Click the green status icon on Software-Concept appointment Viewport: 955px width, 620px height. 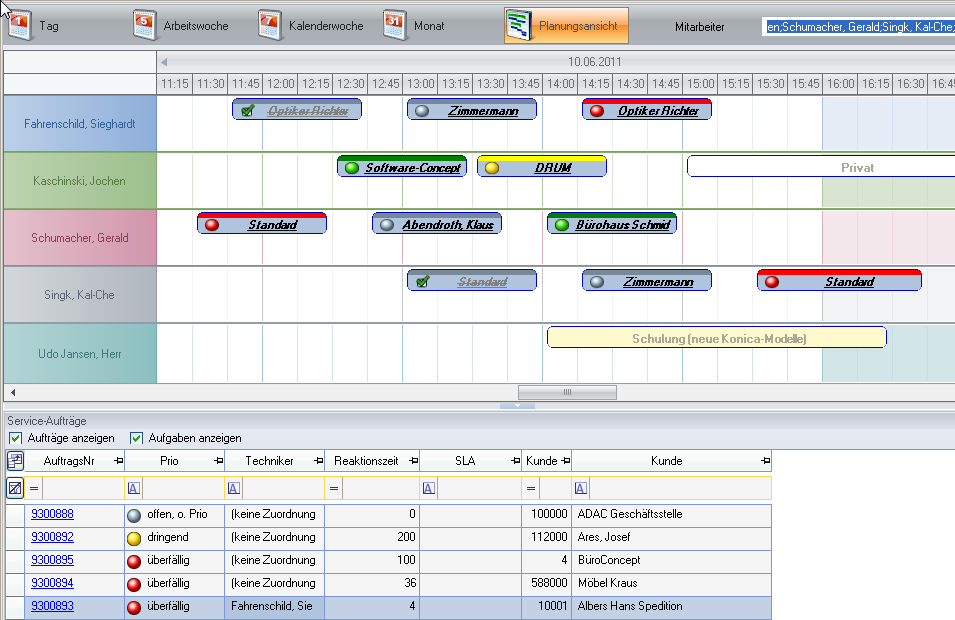(351, 168)
